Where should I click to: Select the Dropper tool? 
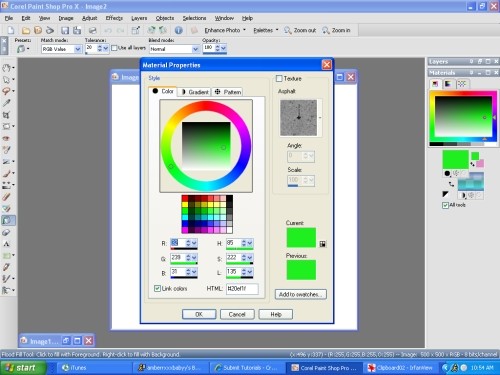[6, 103]
